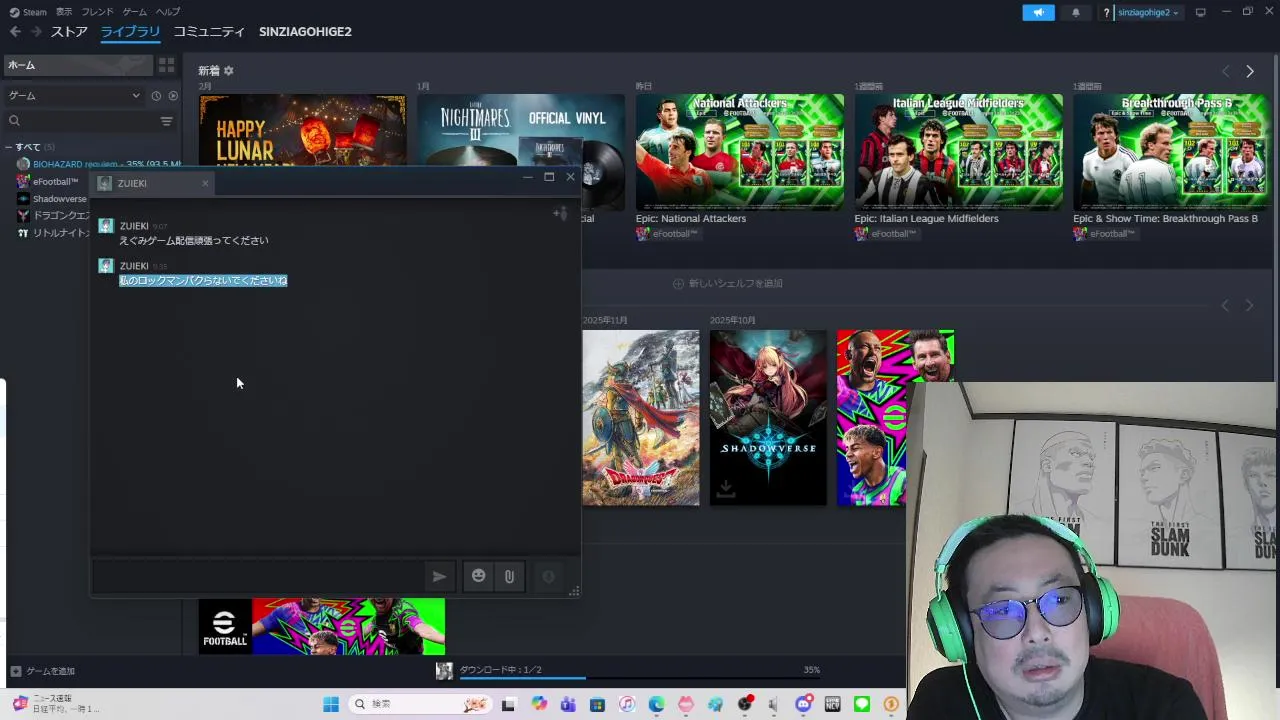Click the voice chat microphone icon
Screen dimensions: 1280x720
tap(547, 576)
